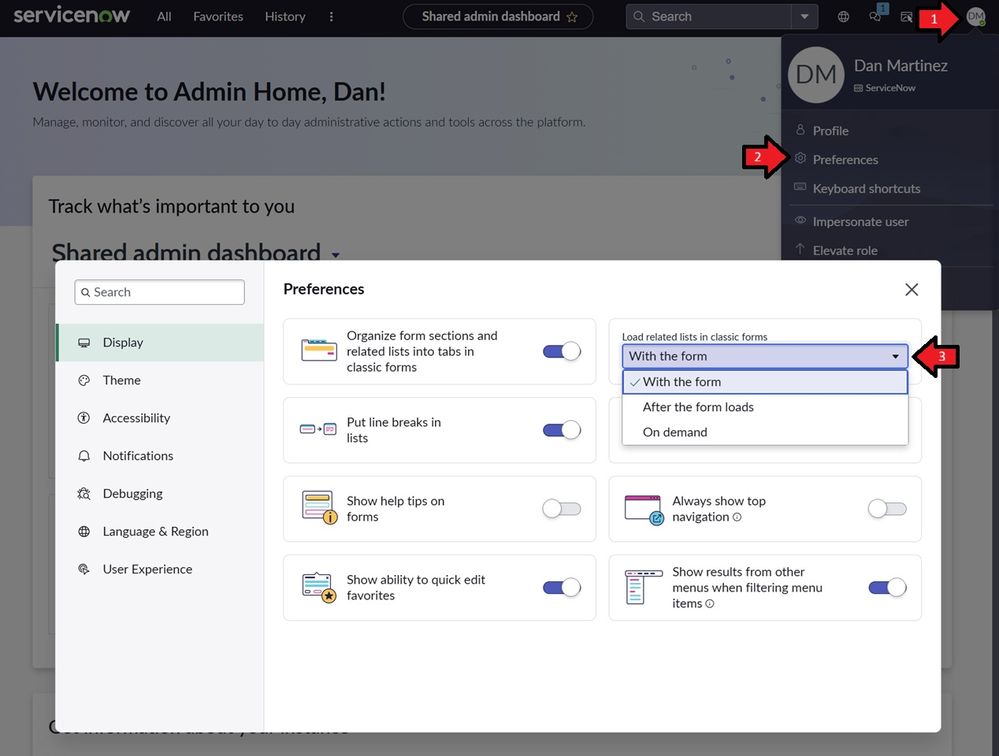Open Keyboard shortcuts from user menu
Screen dimensions: 999x756
(x=866, y=188)
